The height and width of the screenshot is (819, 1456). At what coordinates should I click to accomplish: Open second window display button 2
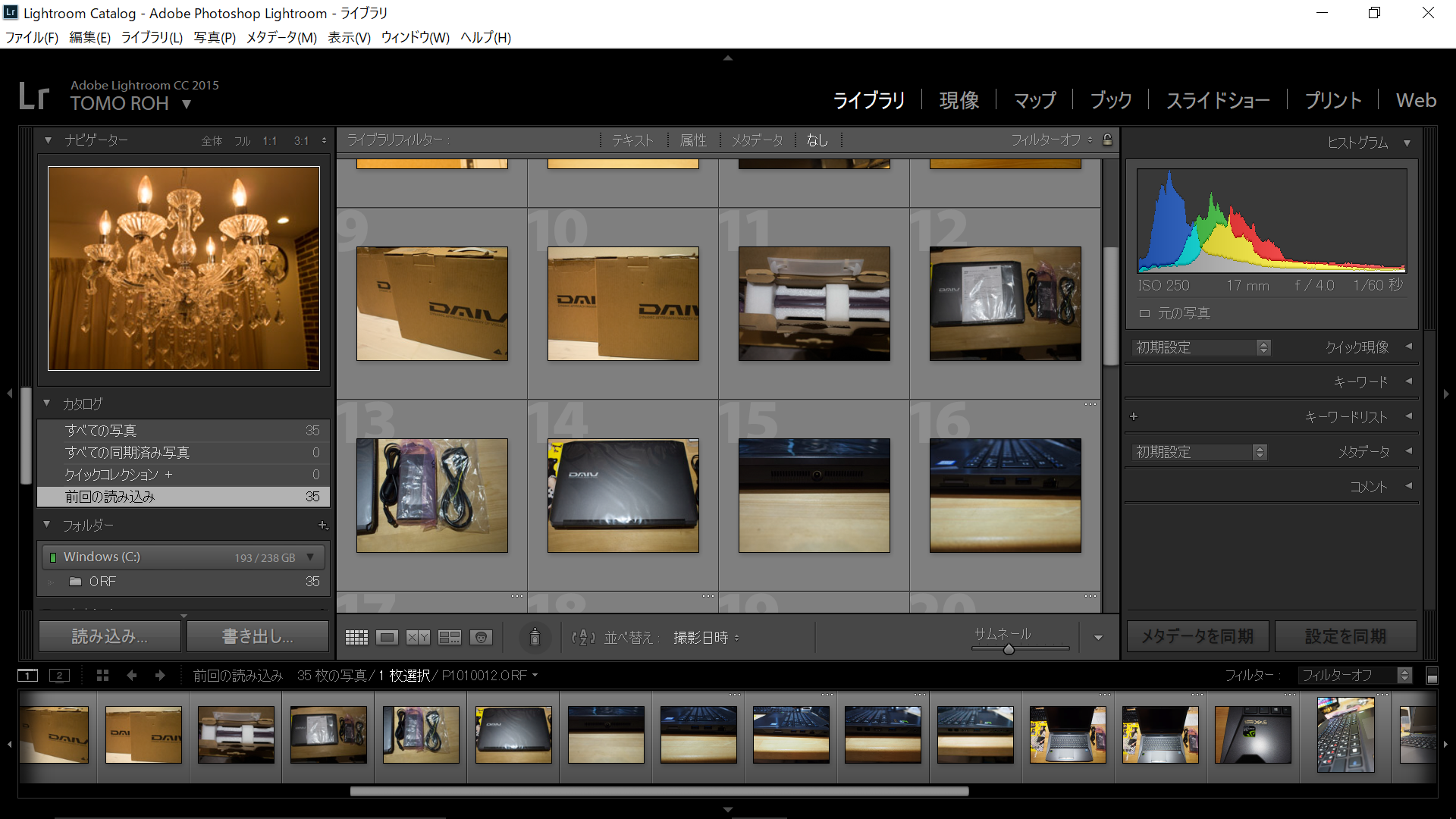59,675
